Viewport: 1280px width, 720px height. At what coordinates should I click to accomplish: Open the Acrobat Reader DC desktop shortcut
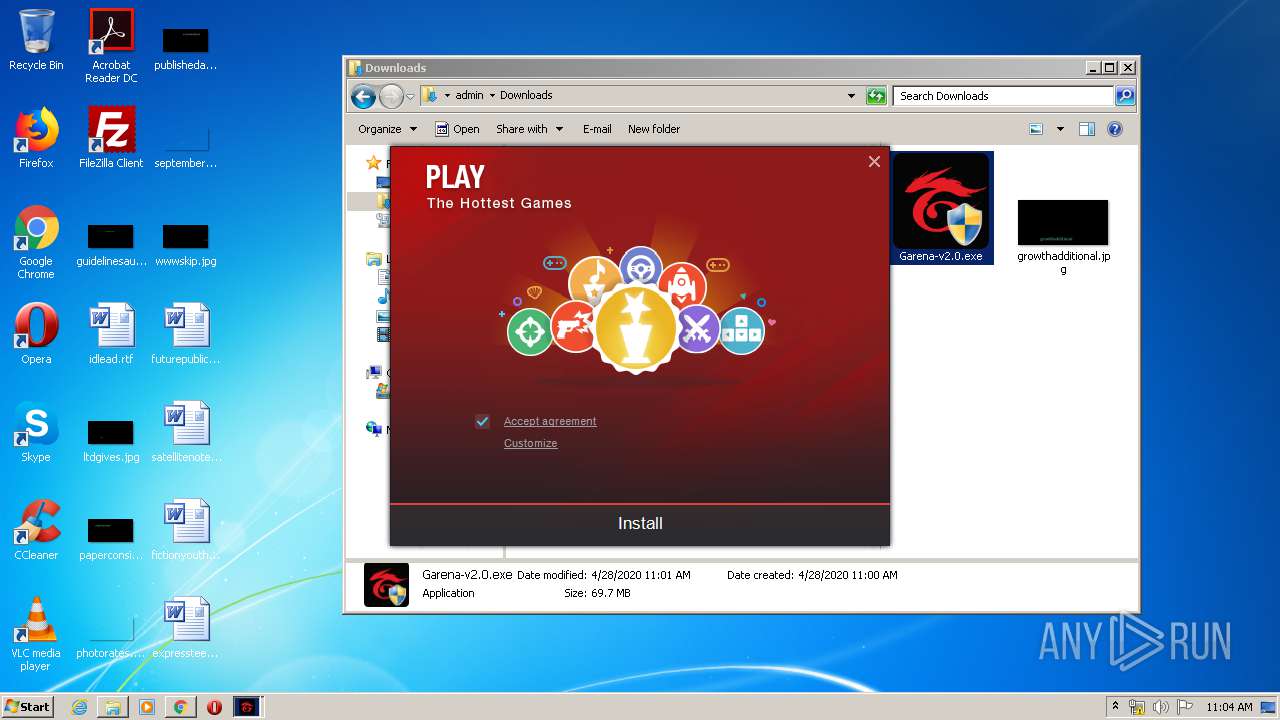coord(111,46)
